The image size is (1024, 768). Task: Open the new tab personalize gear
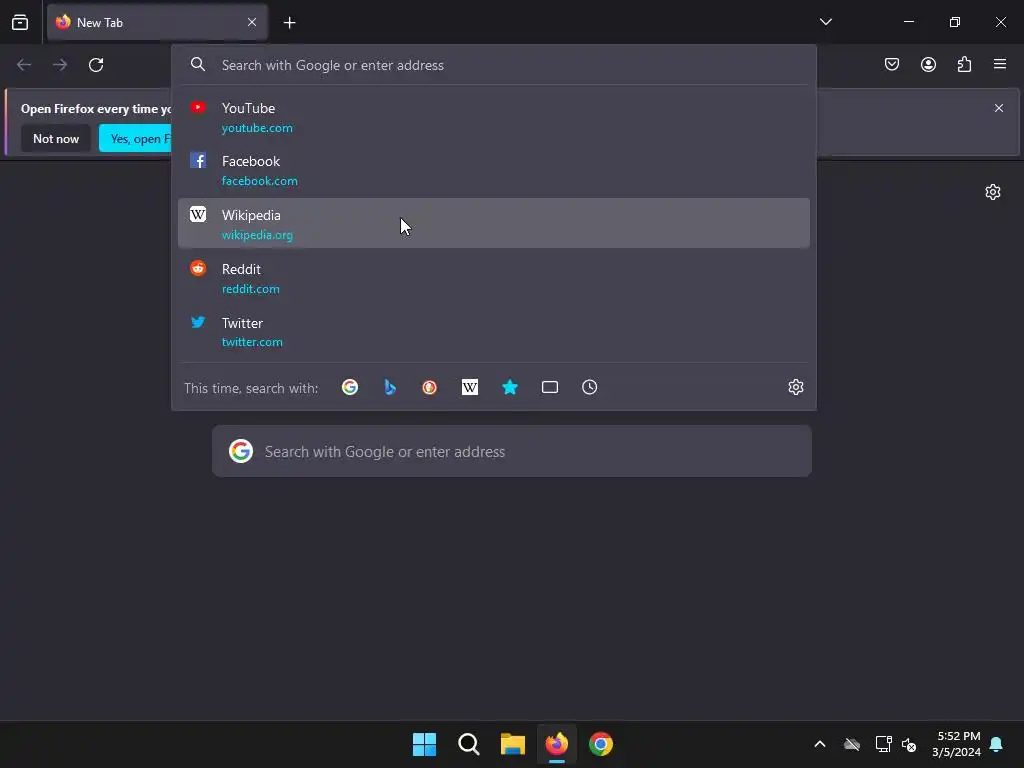(993, 192)
